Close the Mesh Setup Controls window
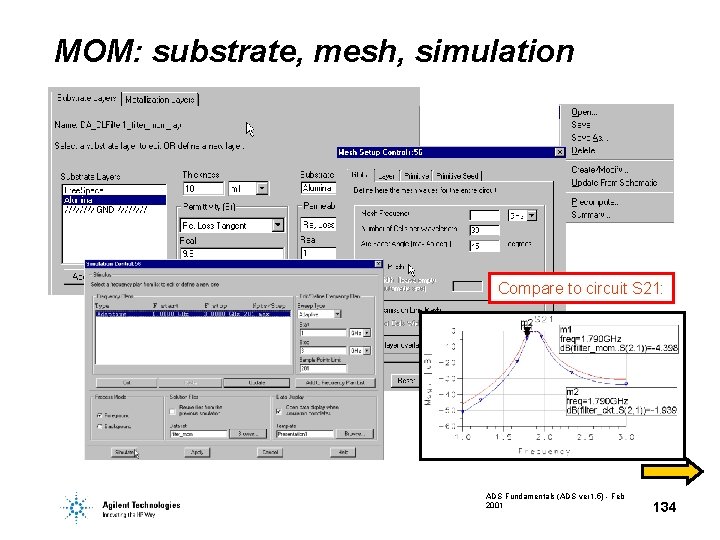This screenshot has width=720, height=540. [x=559, y=152]
